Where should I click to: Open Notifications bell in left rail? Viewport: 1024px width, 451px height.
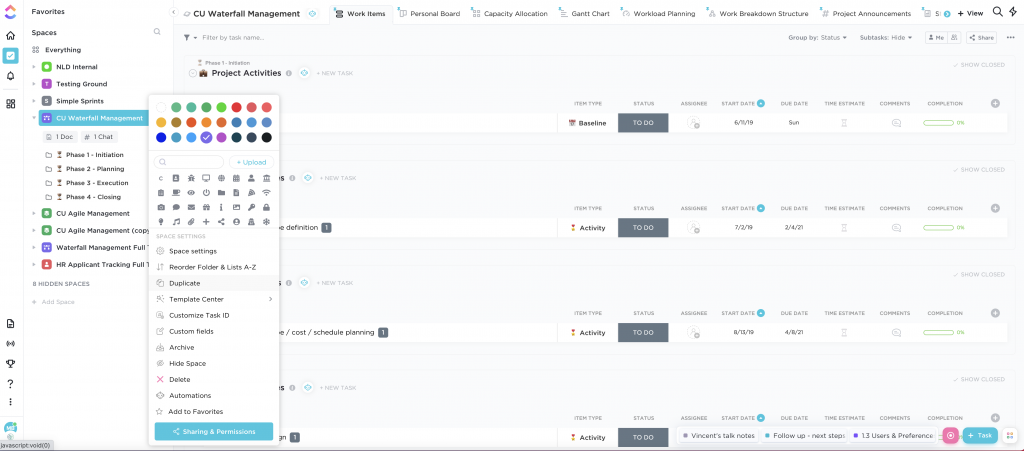pos(10,76)
